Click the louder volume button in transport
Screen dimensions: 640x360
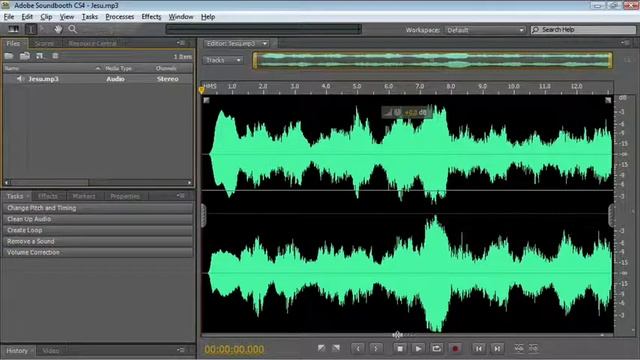point(519,349)
